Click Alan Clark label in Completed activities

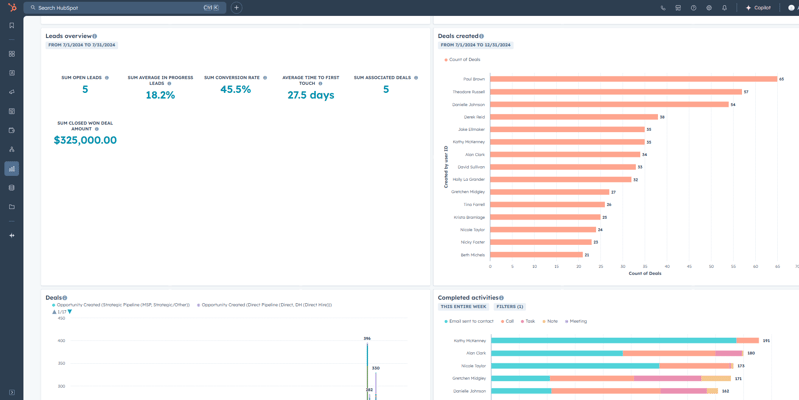tap(476, 353)
